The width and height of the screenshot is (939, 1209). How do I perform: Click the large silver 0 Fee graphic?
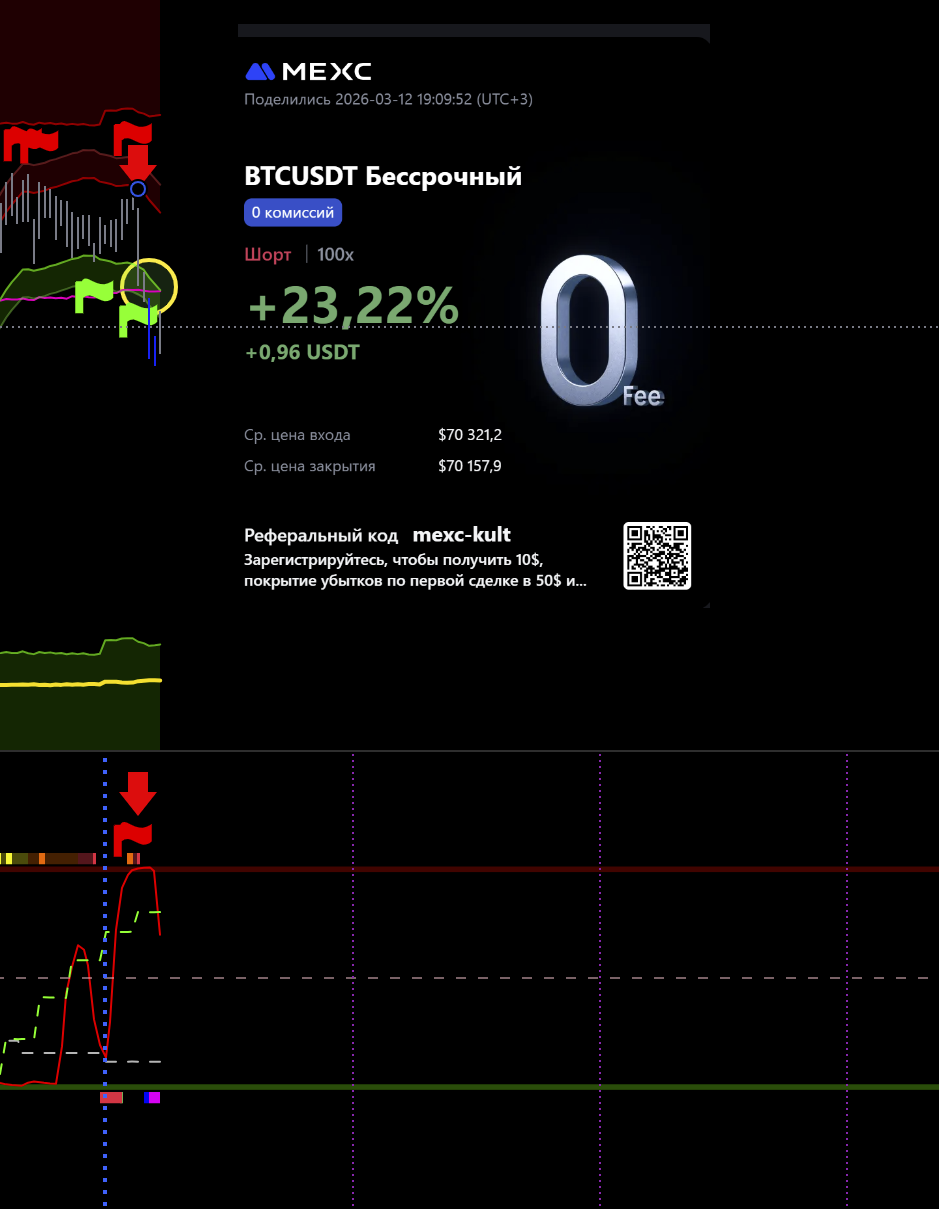point(590,331)
